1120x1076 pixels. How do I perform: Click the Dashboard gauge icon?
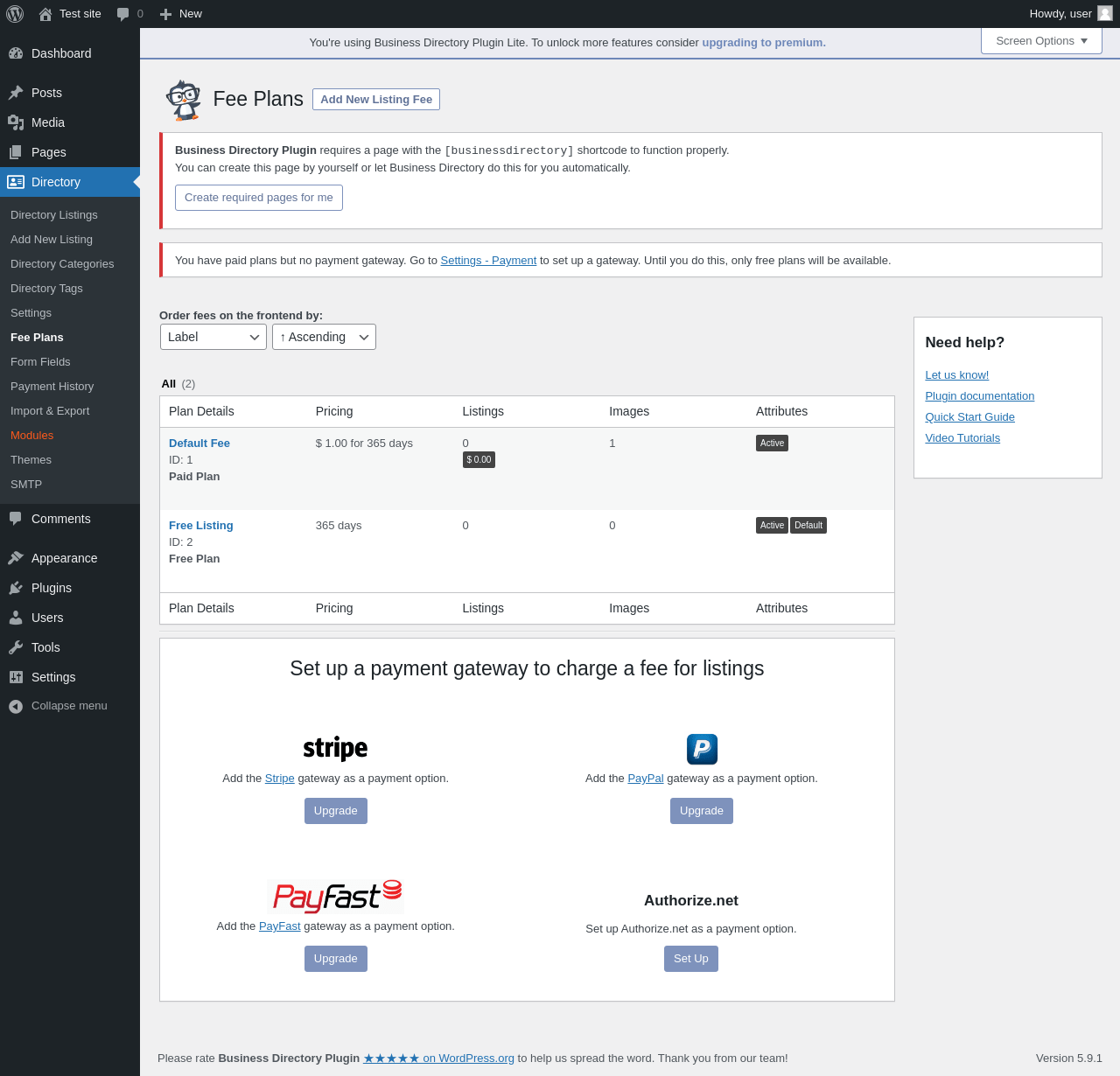[16, 53]
